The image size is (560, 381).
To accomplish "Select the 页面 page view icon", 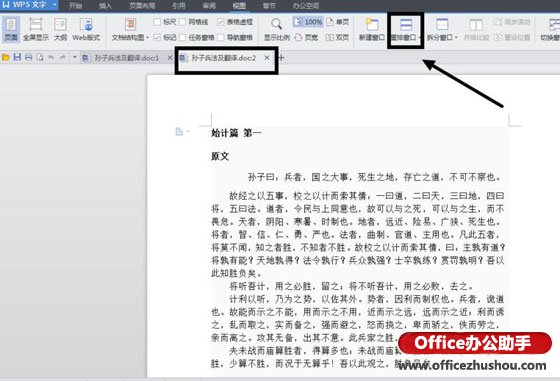I will tap(11, 29).
